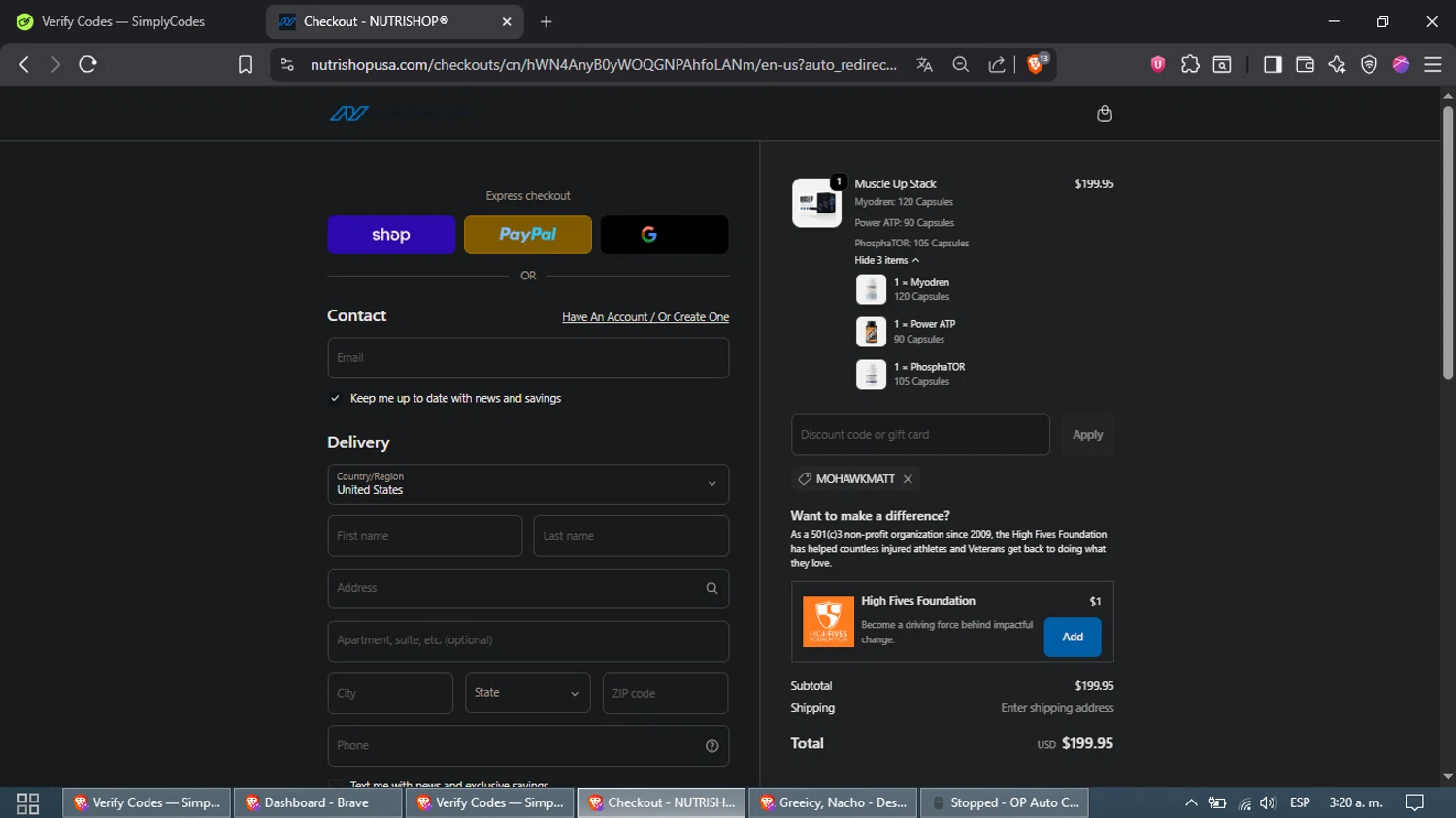This screenshot has width=1456, height=818.
Task: Click the High Fives Foundation logo
Action: [x=828, y=621]
